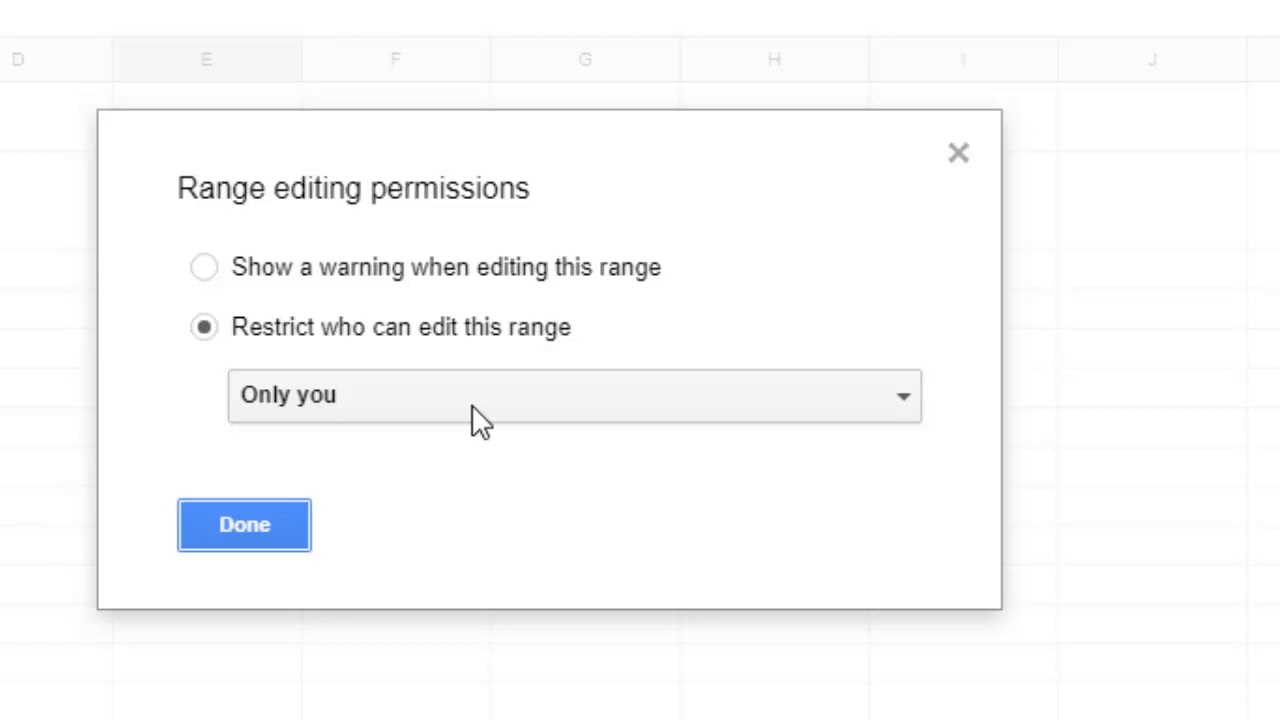This screenshot has width=1280, height=720.
Task: Click the arrow on the Only you combo box
Action: (903, 396)
